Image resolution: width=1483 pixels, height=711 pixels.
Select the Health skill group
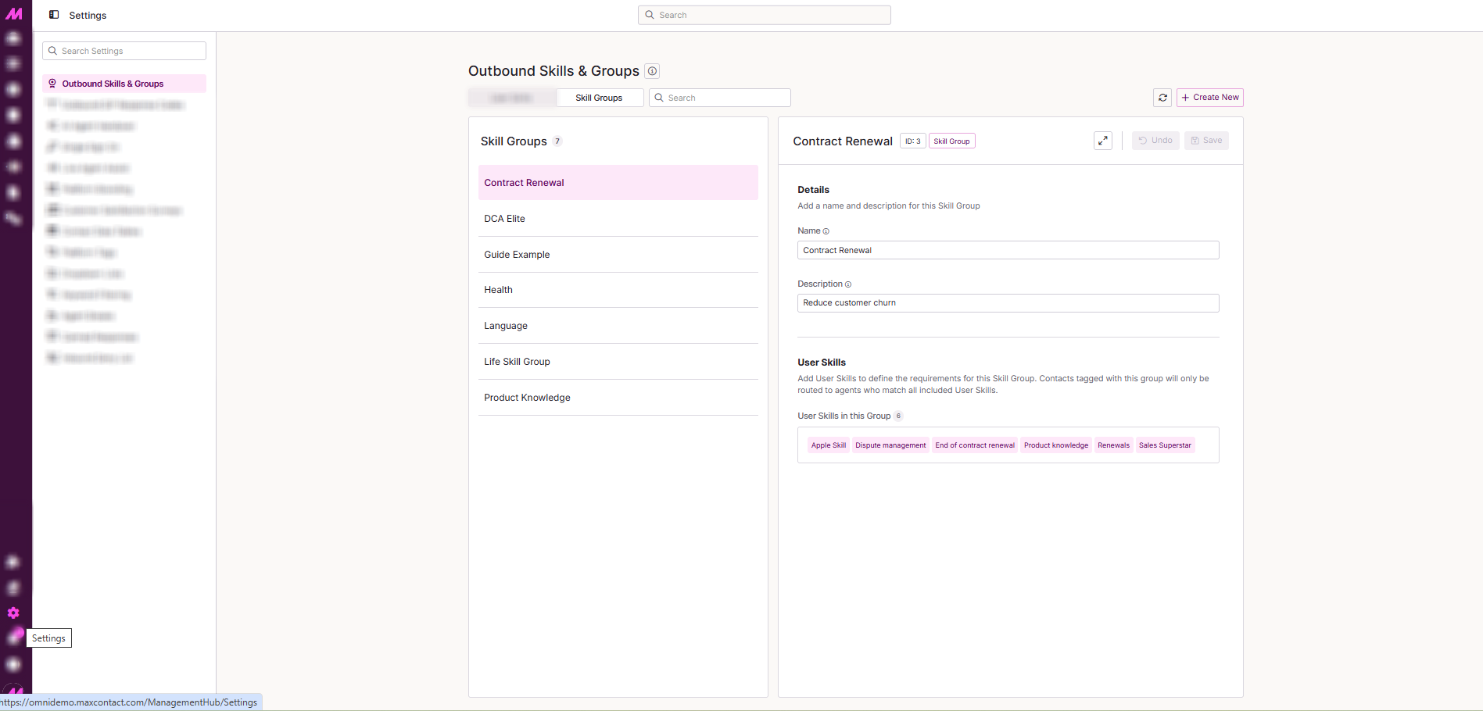click(618, 290)
